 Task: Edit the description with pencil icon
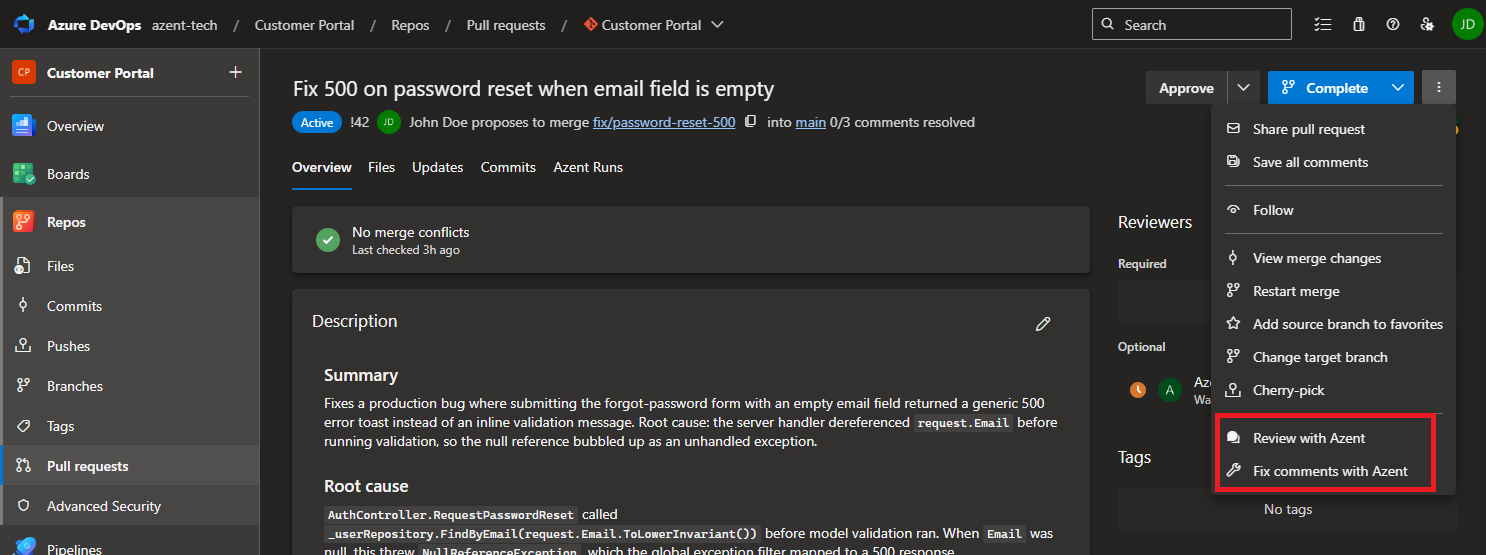coord(1043,323)
